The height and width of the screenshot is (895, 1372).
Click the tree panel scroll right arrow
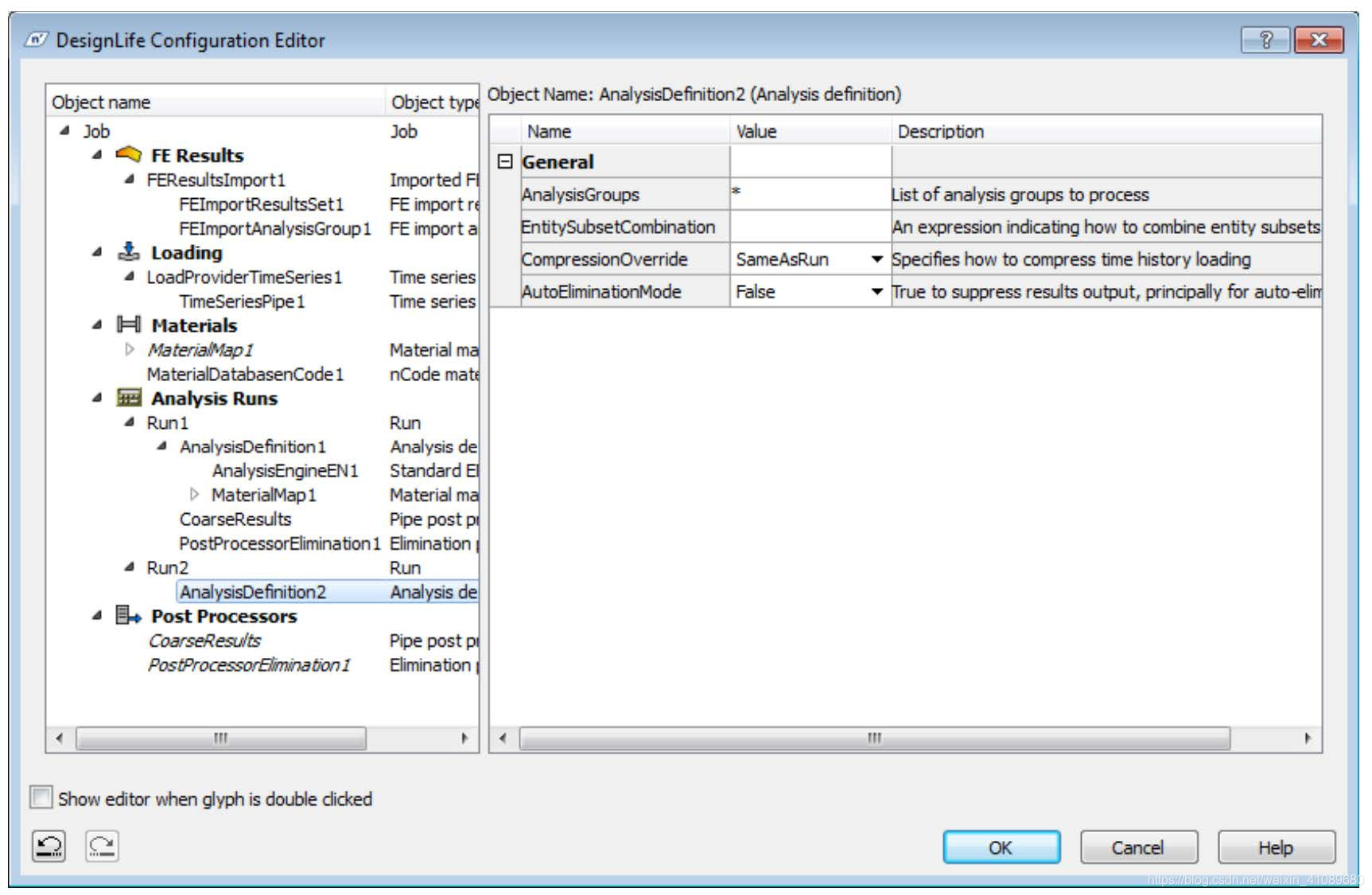(x=464, y=738)
